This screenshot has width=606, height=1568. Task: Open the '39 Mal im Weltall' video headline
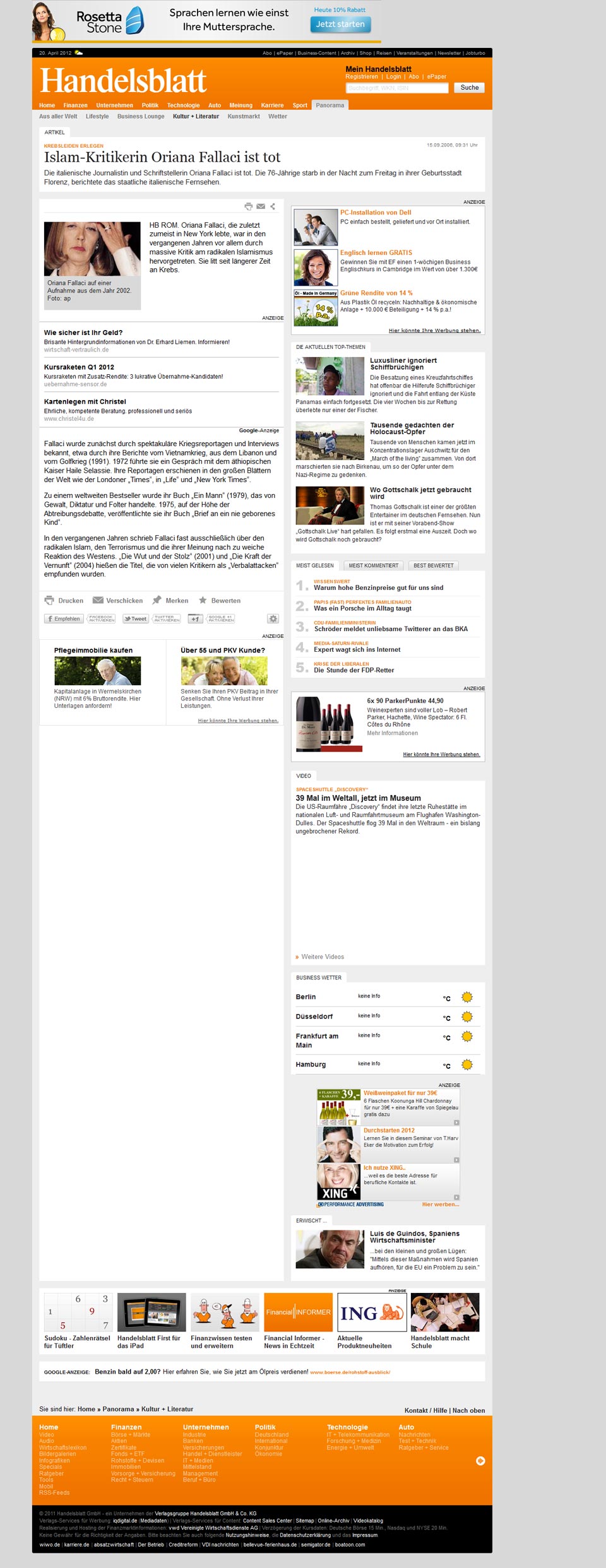359,798
